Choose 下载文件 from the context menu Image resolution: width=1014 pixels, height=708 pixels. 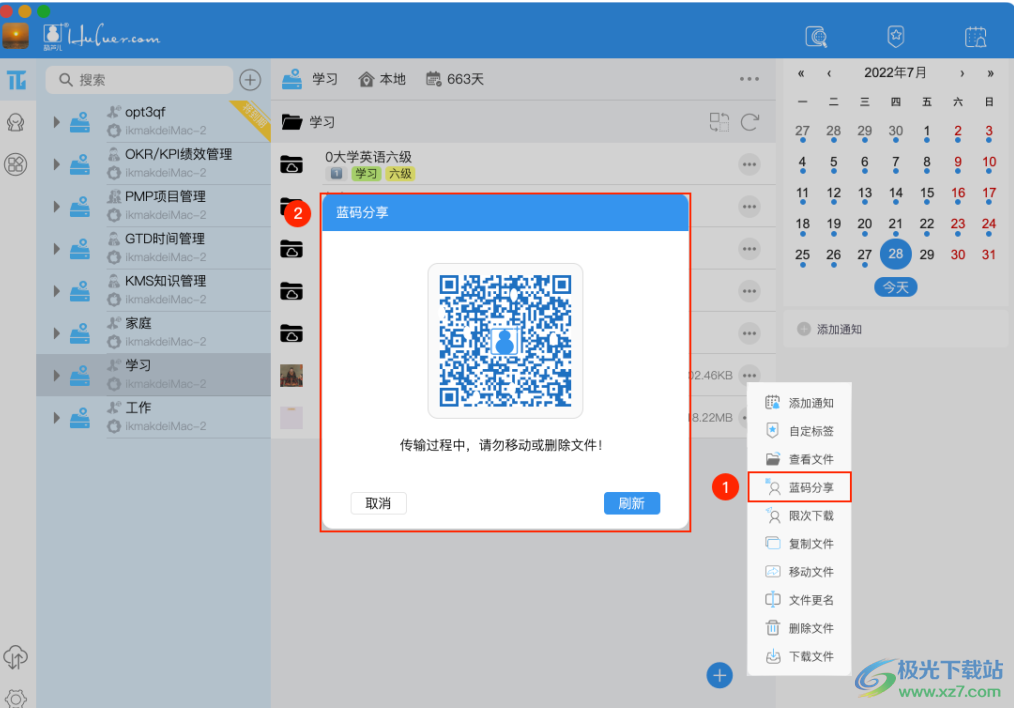(x=799, y=656)
